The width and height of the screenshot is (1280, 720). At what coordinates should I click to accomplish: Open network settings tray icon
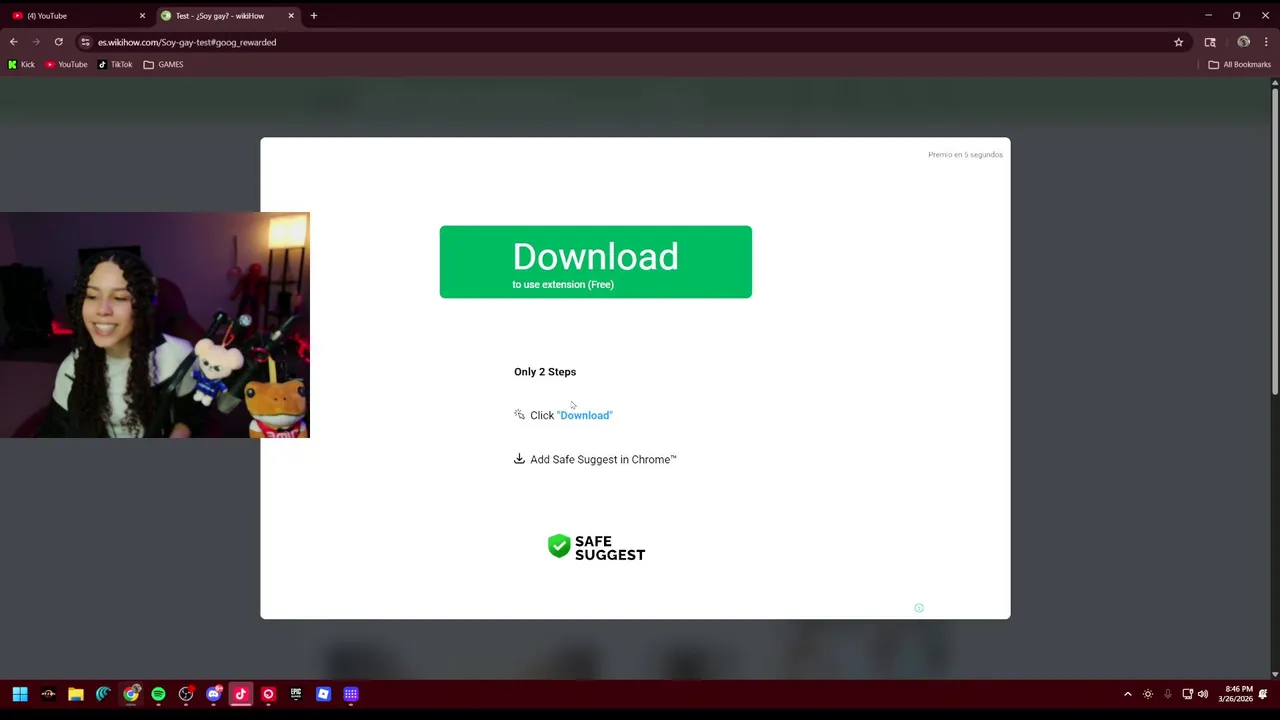click(x=1187, y=694)
